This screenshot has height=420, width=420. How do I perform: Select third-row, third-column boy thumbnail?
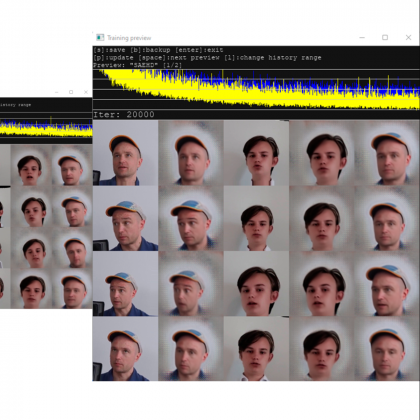256,284
